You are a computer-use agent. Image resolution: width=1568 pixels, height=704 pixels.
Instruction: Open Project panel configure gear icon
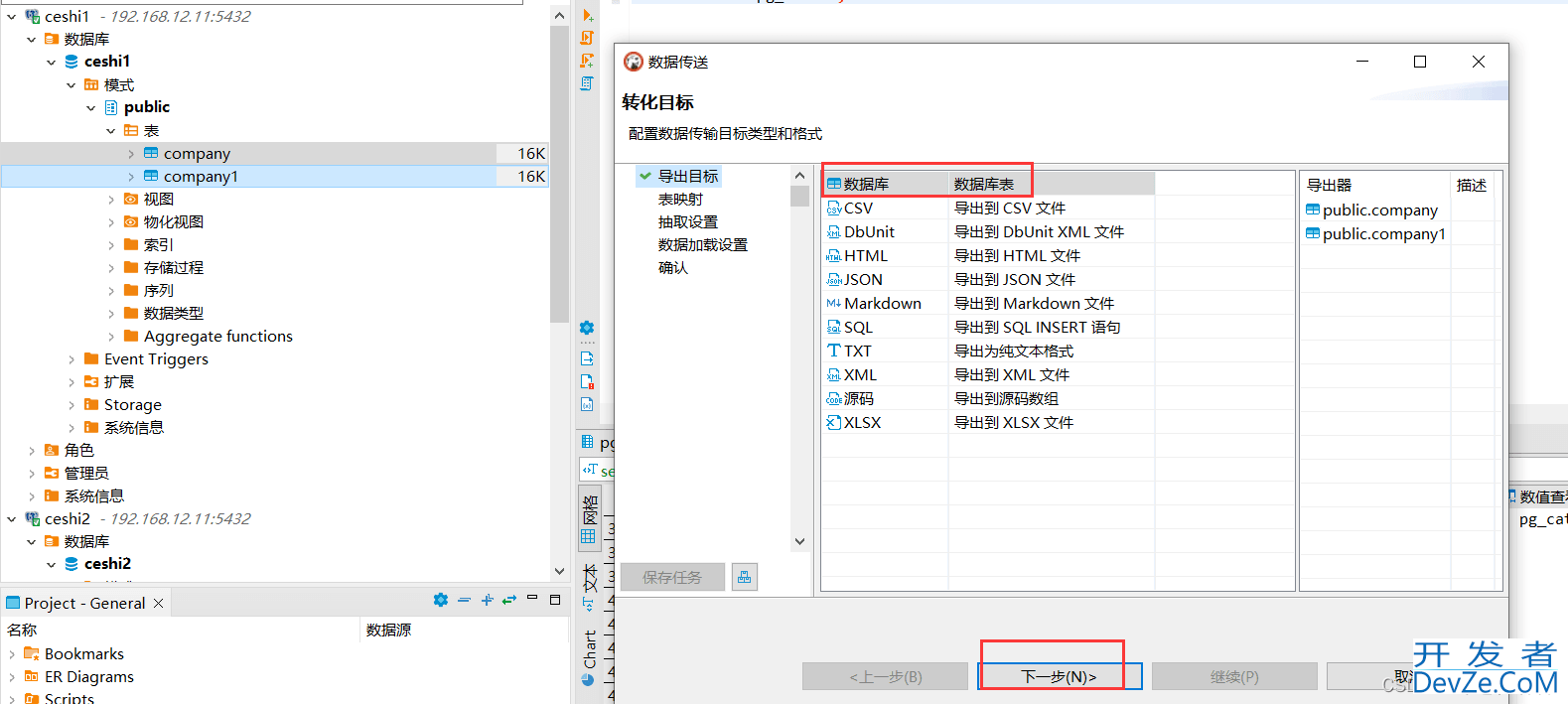click(x=441, y=600)
